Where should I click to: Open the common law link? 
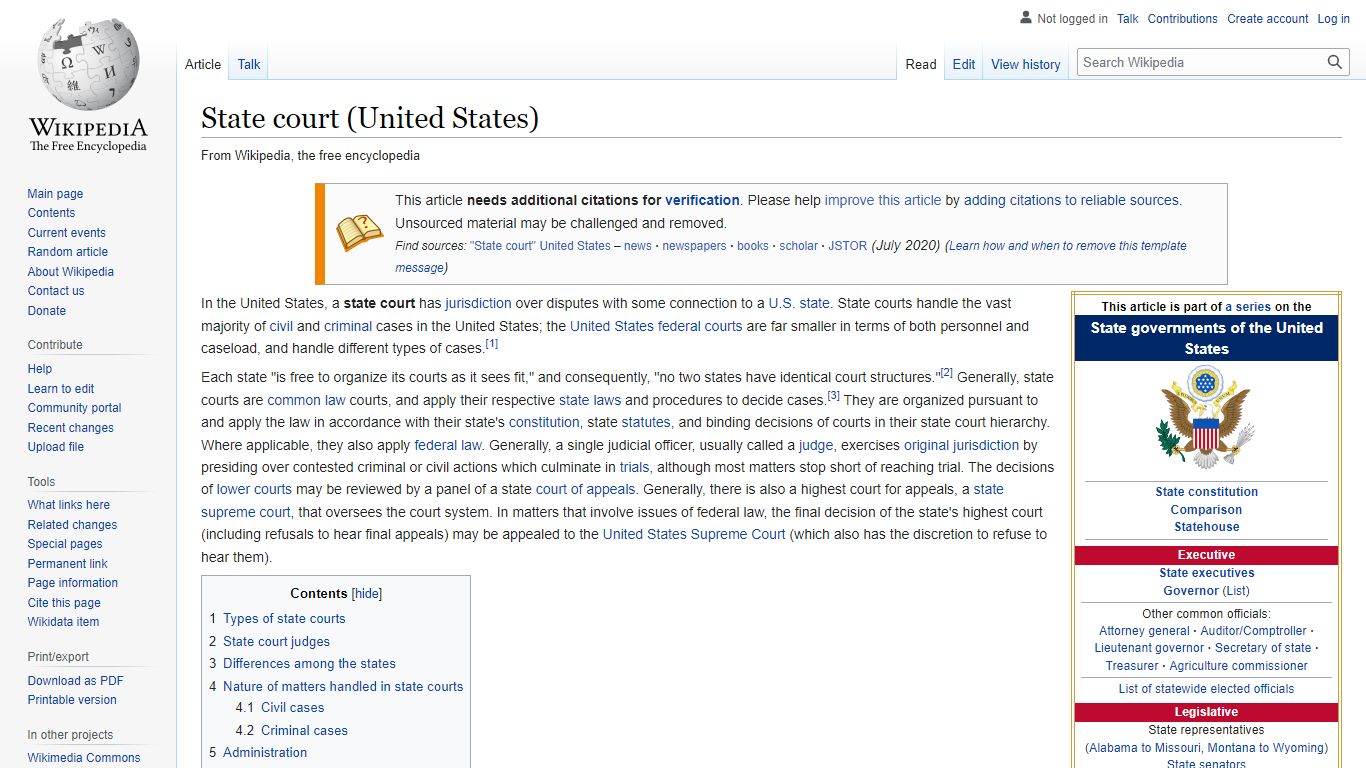tap(306, 400)
